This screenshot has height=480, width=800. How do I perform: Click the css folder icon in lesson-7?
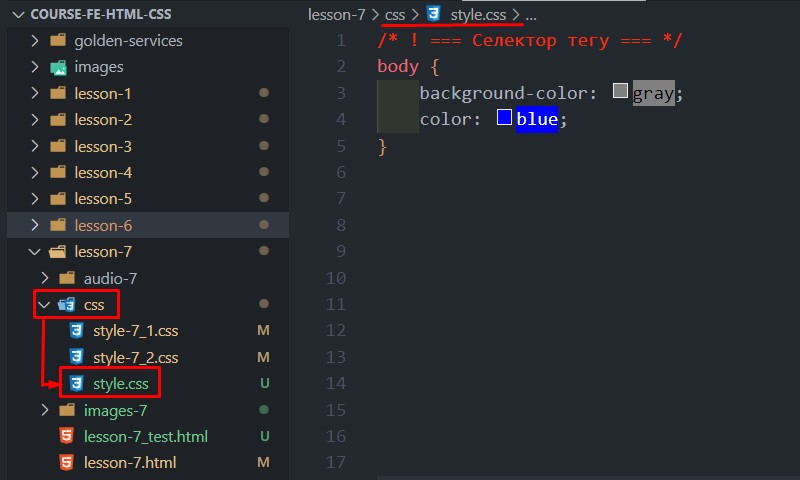67,305
